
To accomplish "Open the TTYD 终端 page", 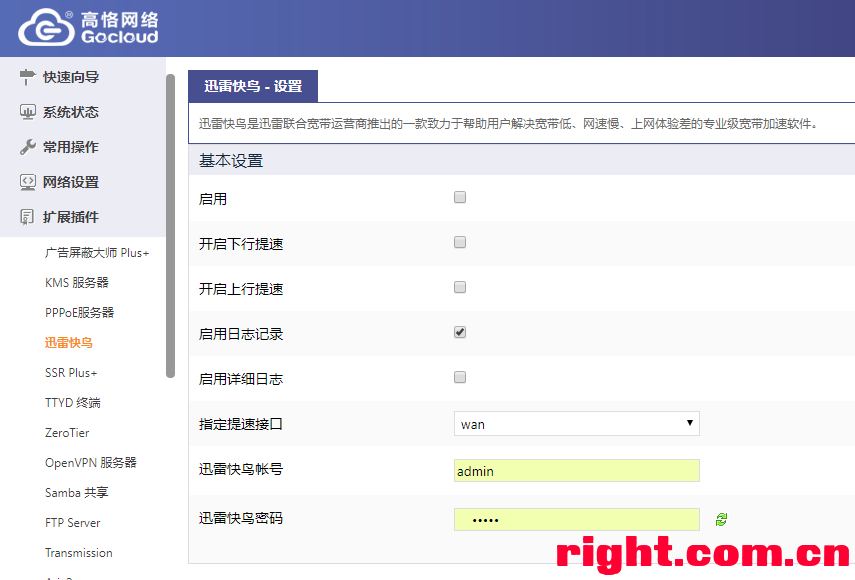I will pos(73,402).
